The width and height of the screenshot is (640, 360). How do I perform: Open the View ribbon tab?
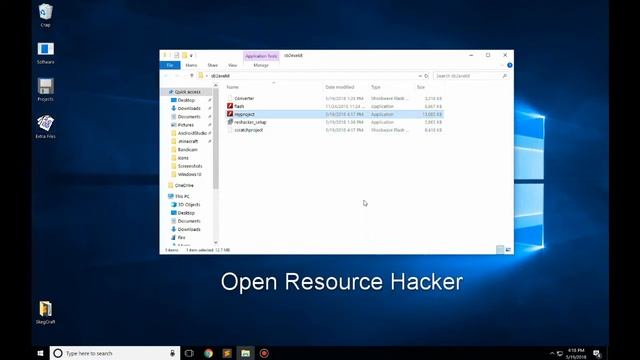click(232, 65)
